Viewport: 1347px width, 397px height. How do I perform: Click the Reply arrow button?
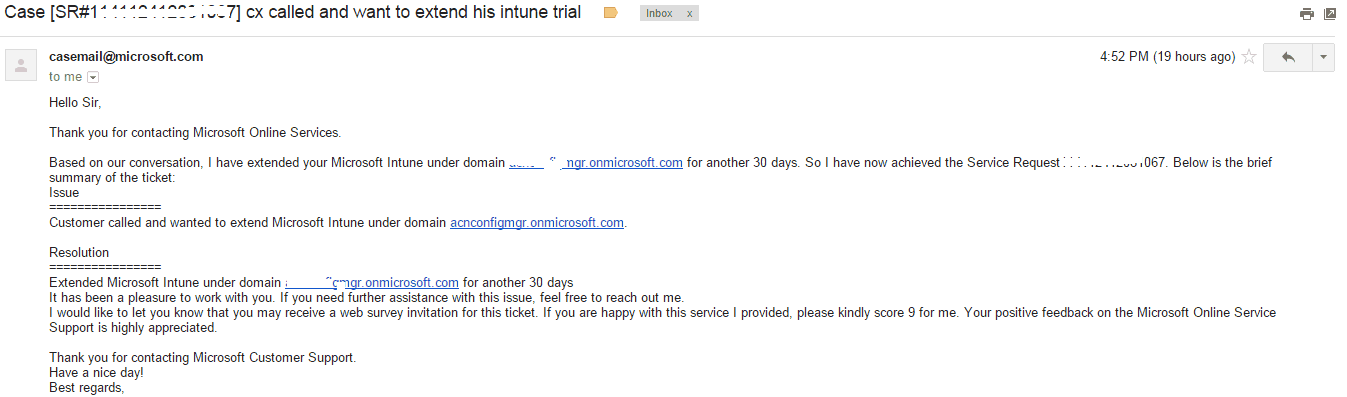click(x=1287, y=58)
